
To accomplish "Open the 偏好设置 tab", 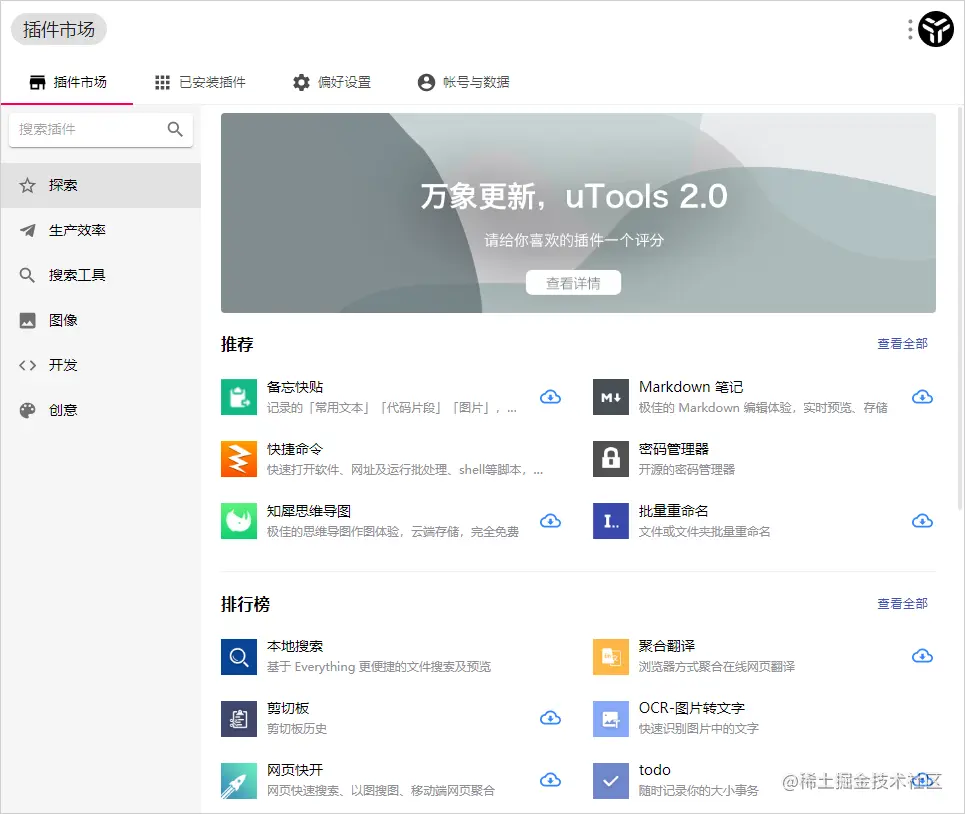I will coord(332,82).
